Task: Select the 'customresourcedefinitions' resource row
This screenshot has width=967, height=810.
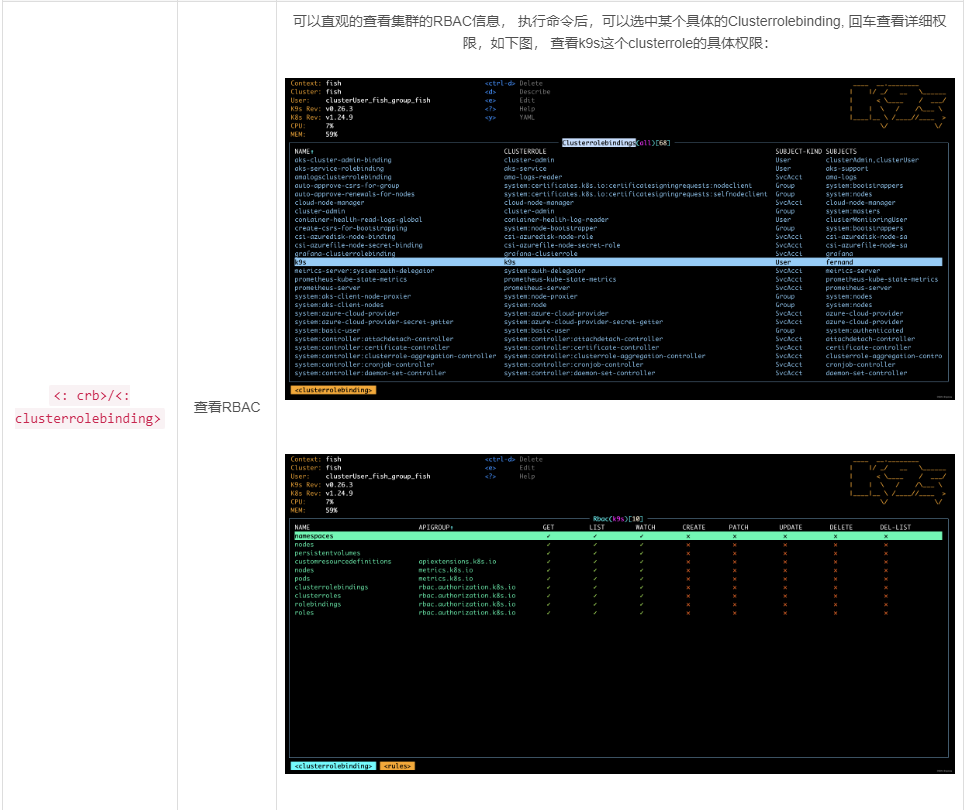Action: click(618, 562)
